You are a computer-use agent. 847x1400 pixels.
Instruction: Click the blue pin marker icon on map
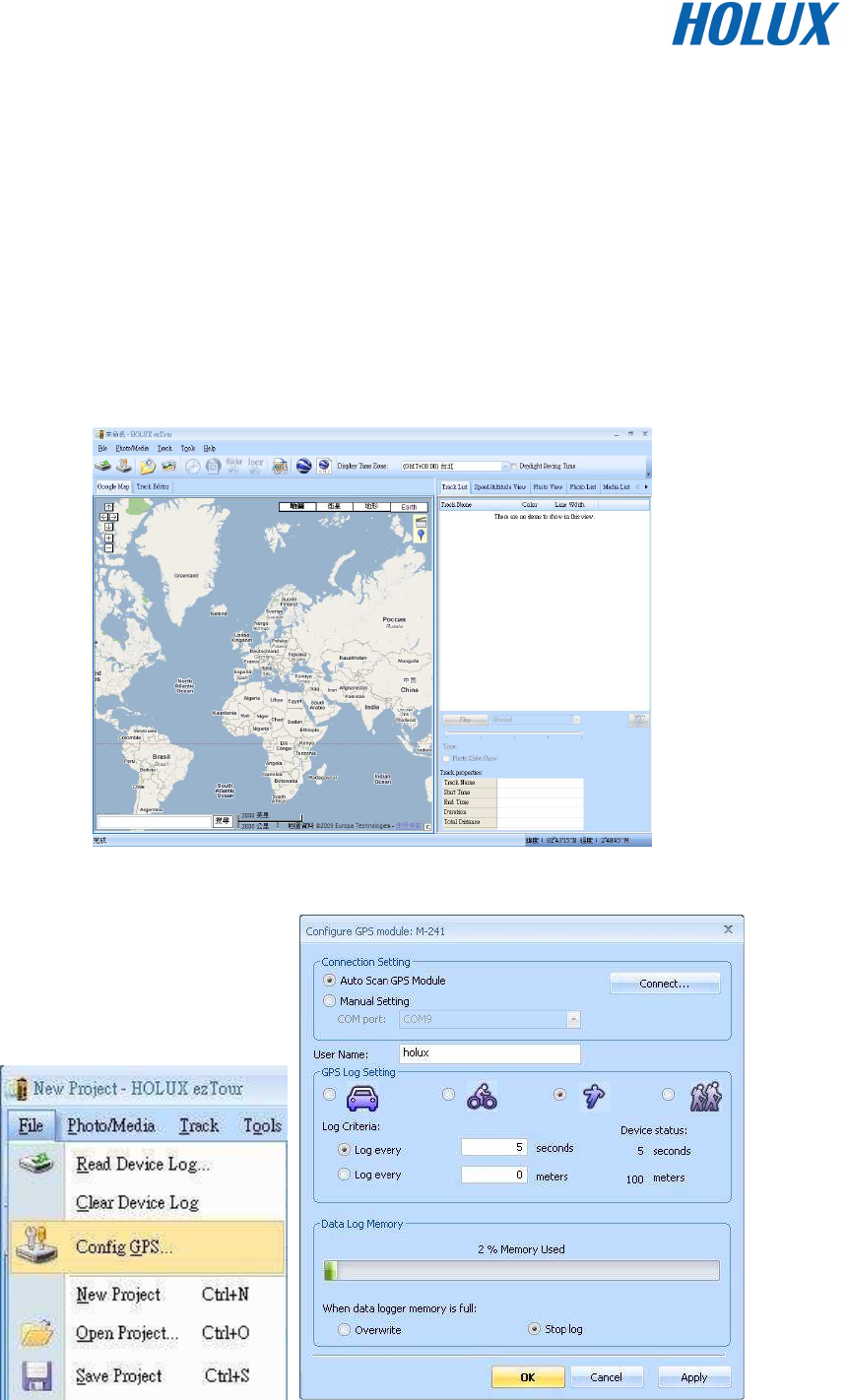(x=421, y=536)
